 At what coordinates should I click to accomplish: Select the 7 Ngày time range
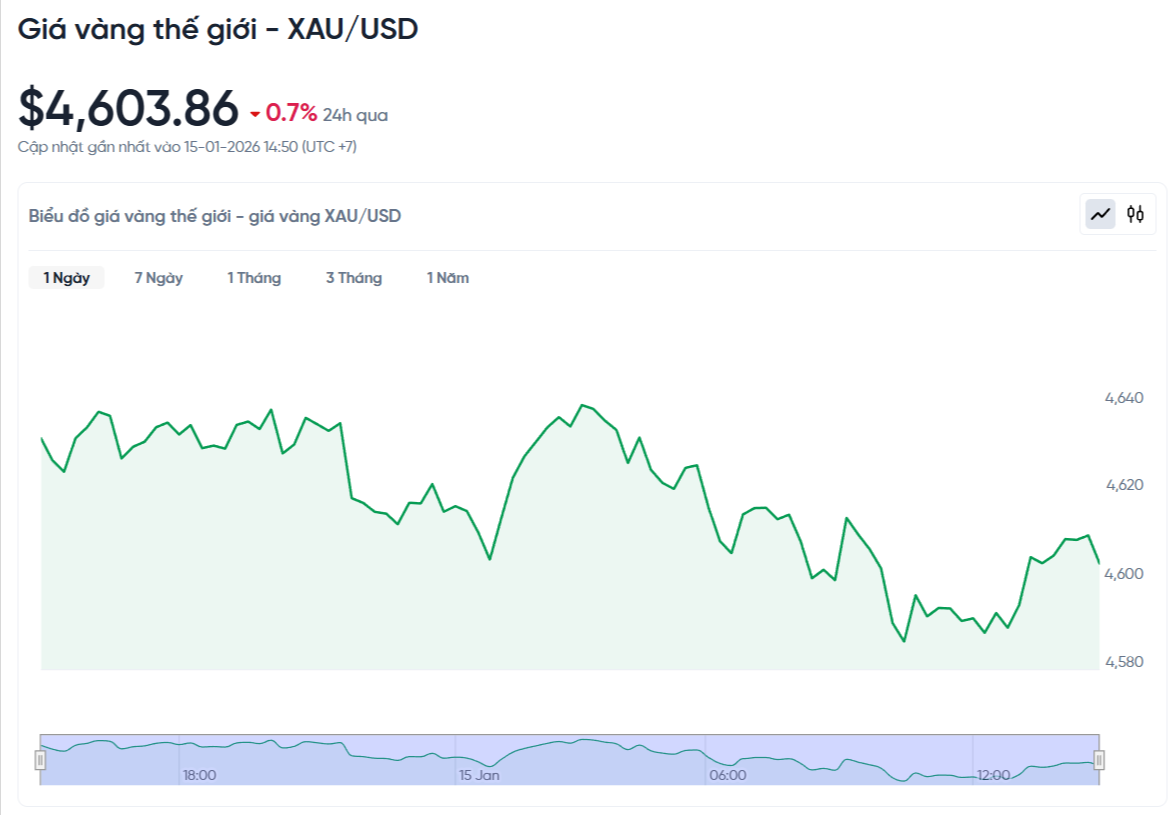[x=159, y=278]
